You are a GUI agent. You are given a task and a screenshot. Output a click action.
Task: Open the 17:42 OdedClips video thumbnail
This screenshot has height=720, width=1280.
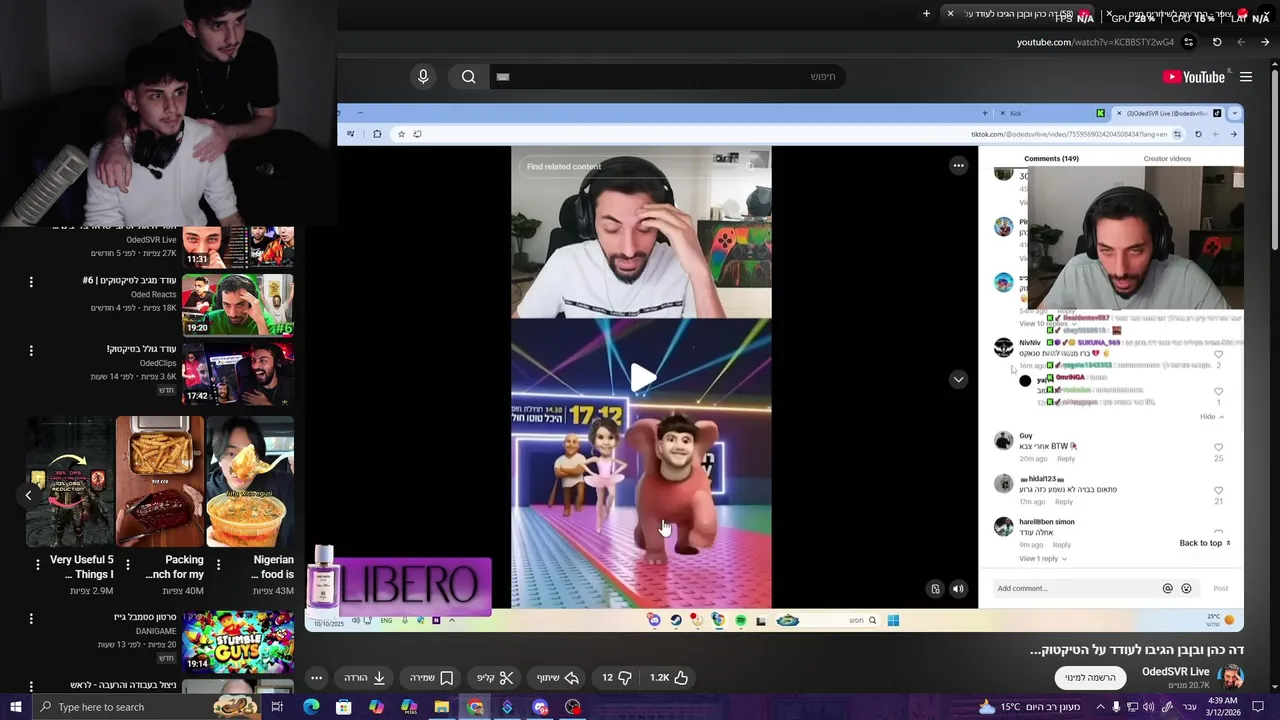click(238, 374)
